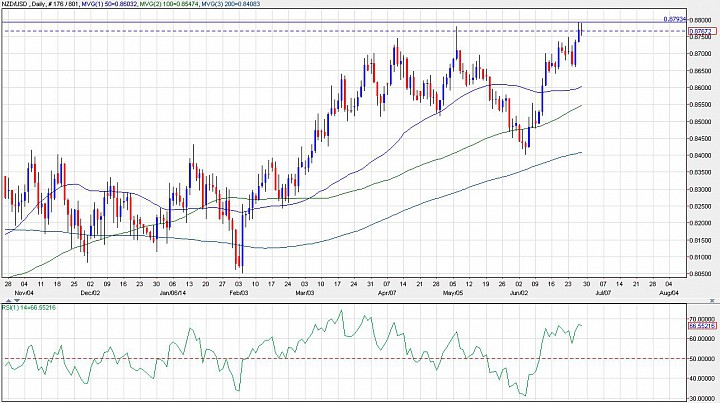The height and width of the screenshot is (403, 720).
Task: Click the Aug/04 date label
Action: click(669, 292)
